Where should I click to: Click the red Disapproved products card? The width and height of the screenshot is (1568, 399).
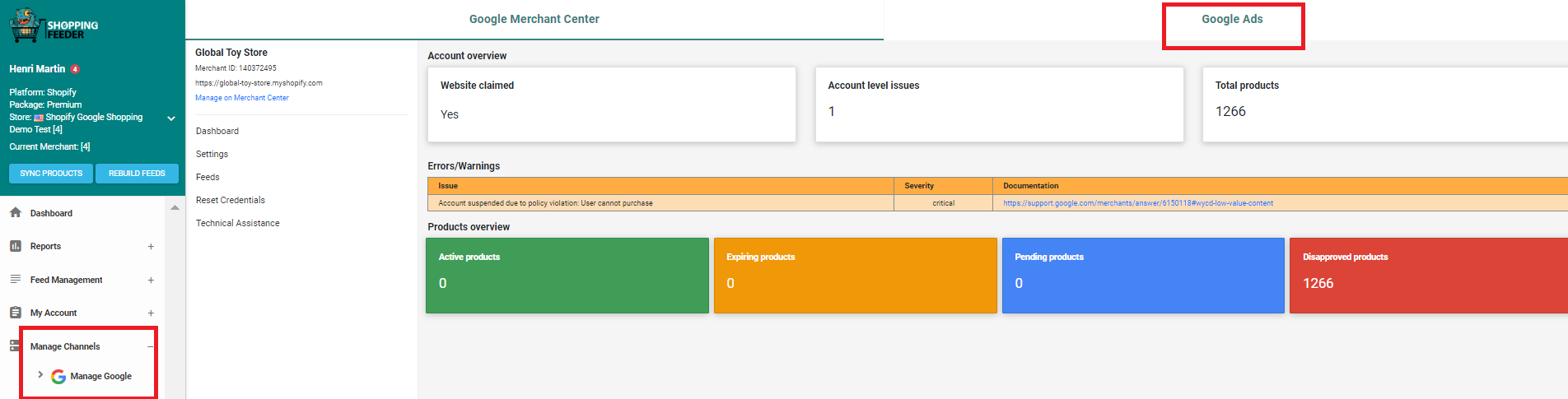click(x=1429, y=276)
